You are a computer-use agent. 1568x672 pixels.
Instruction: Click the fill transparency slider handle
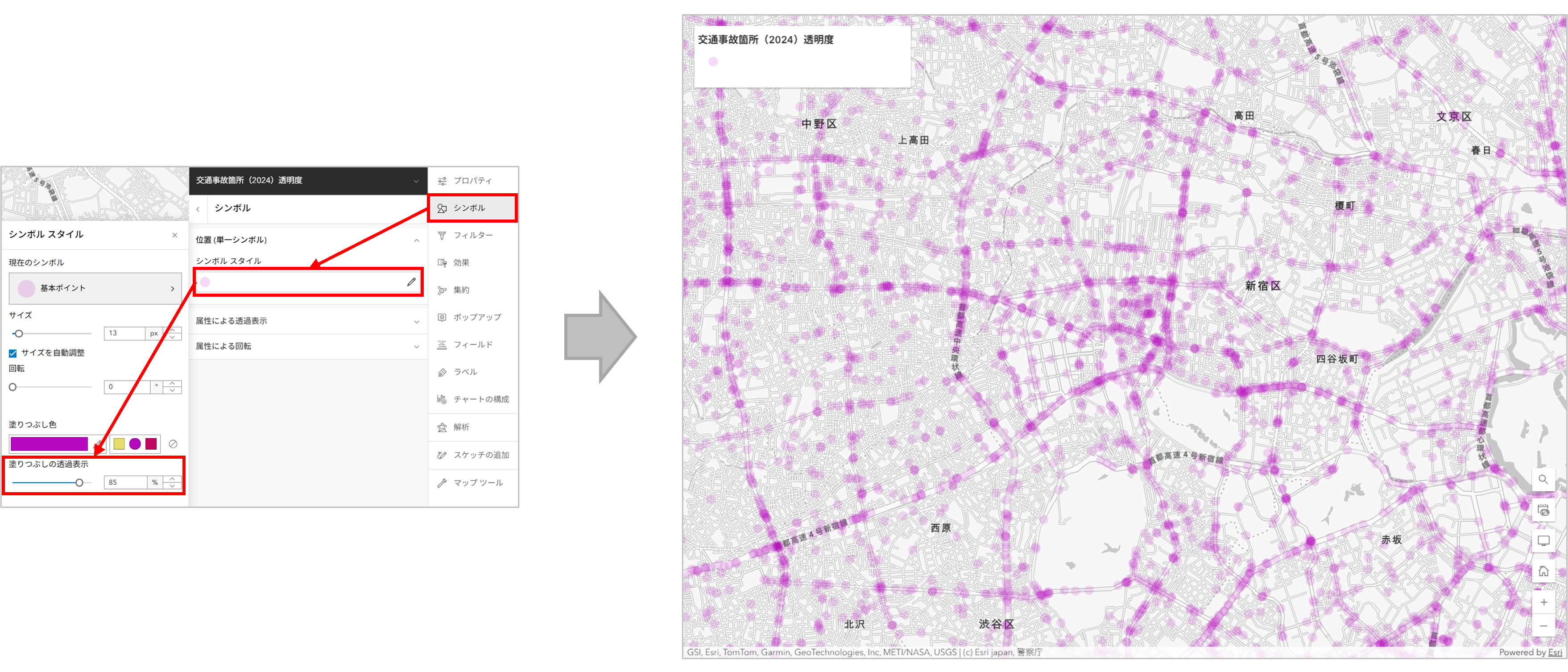click(x=79, y=483)
